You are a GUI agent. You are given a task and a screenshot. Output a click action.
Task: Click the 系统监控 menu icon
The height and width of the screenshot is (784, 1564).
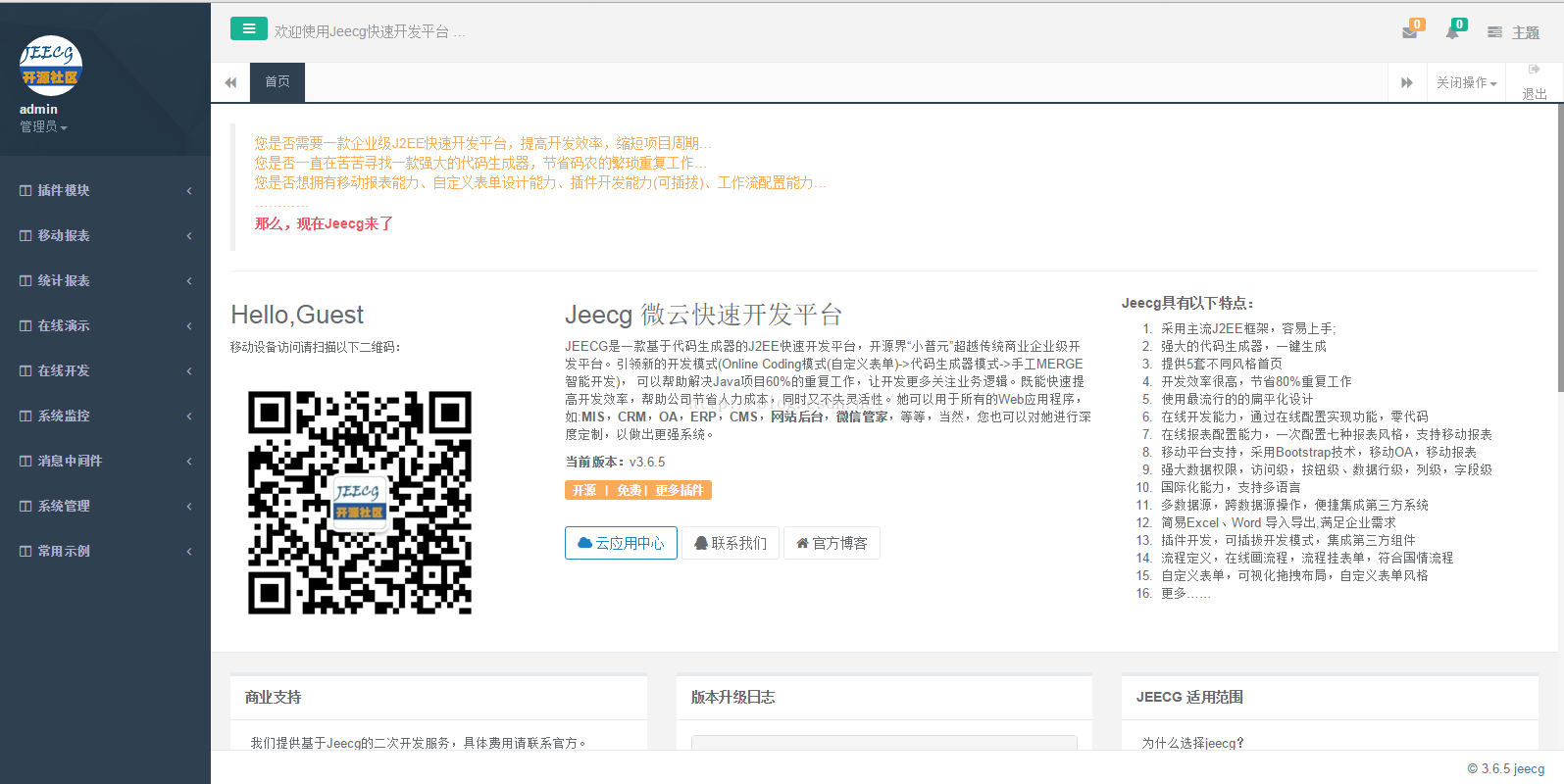click(25, 416)
